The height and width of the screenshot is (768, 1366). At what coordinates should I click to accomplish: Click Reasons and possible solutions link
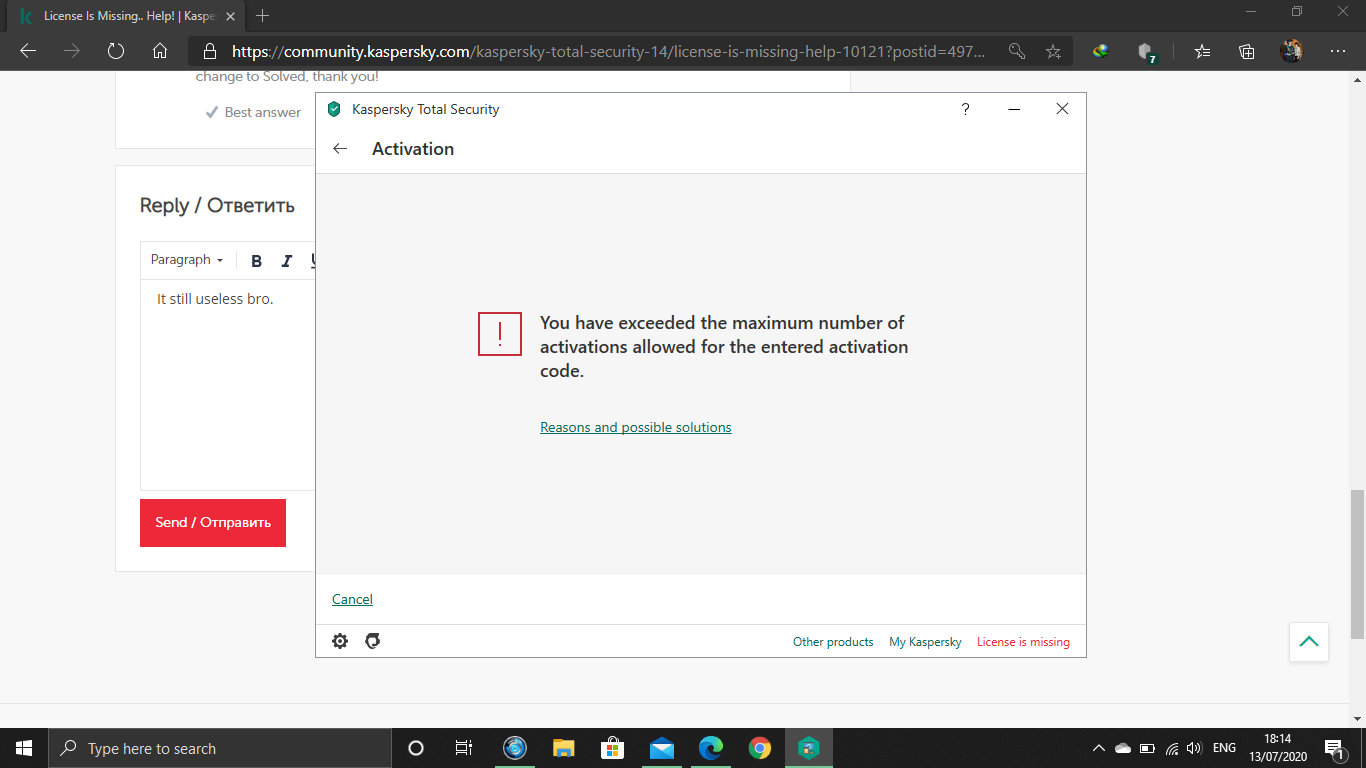coord(636,427)
